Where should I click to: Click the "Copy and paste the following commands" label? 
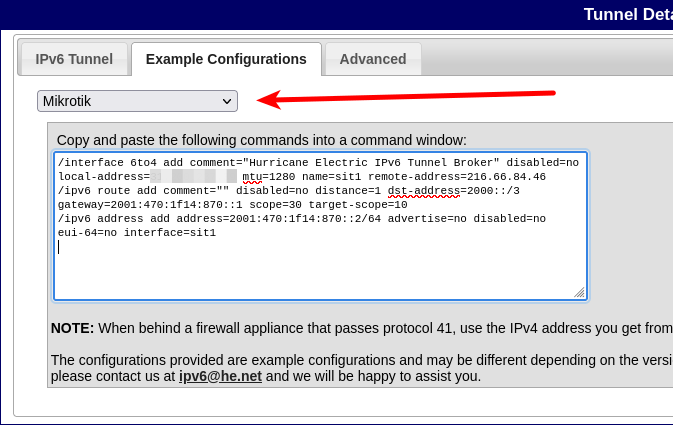[x=261, y=140]
